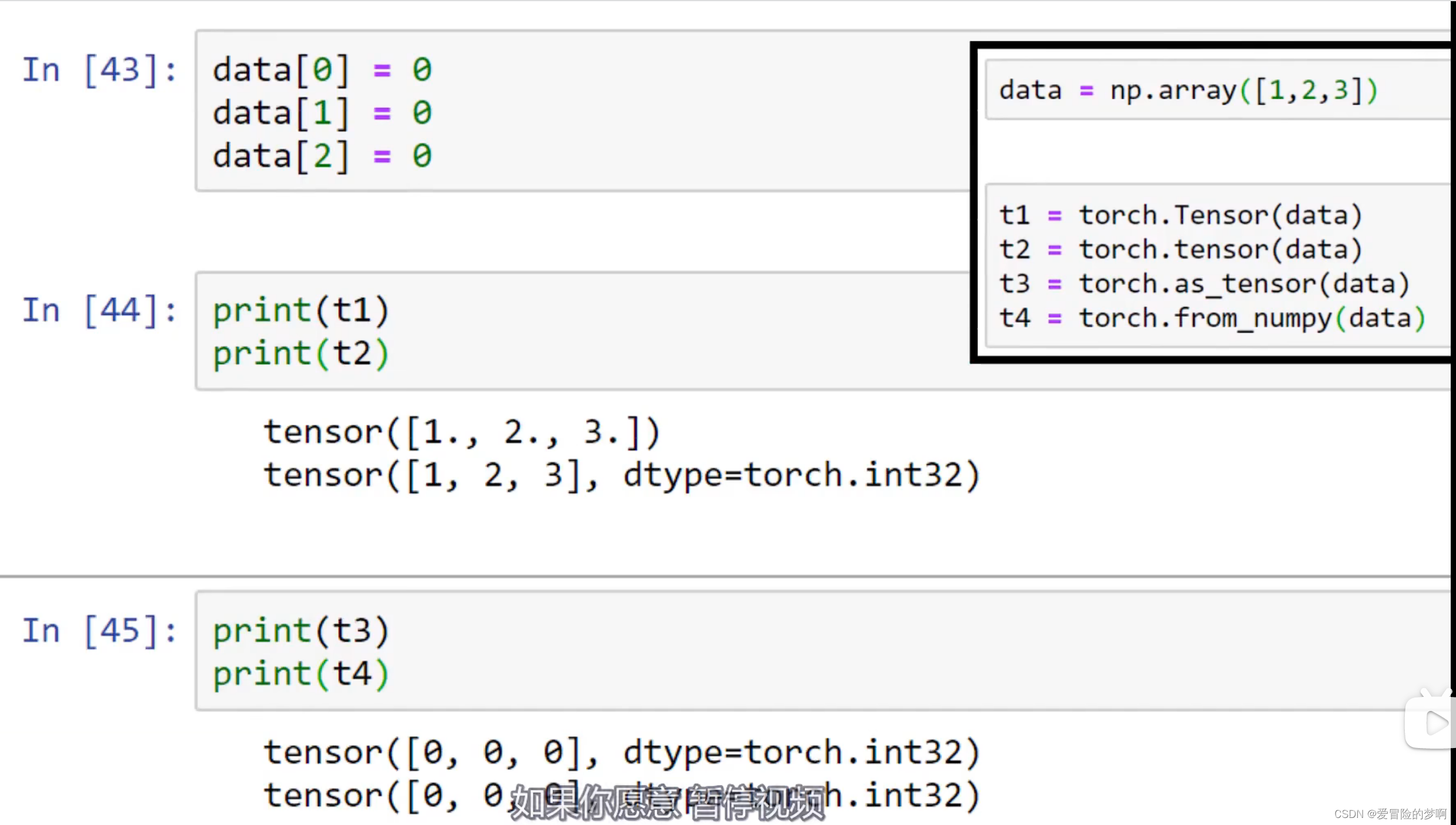1456x825 pixels.
Task: Click 'data = np.array([1,2,3])' in inset
Action: tap(1189, 90)
